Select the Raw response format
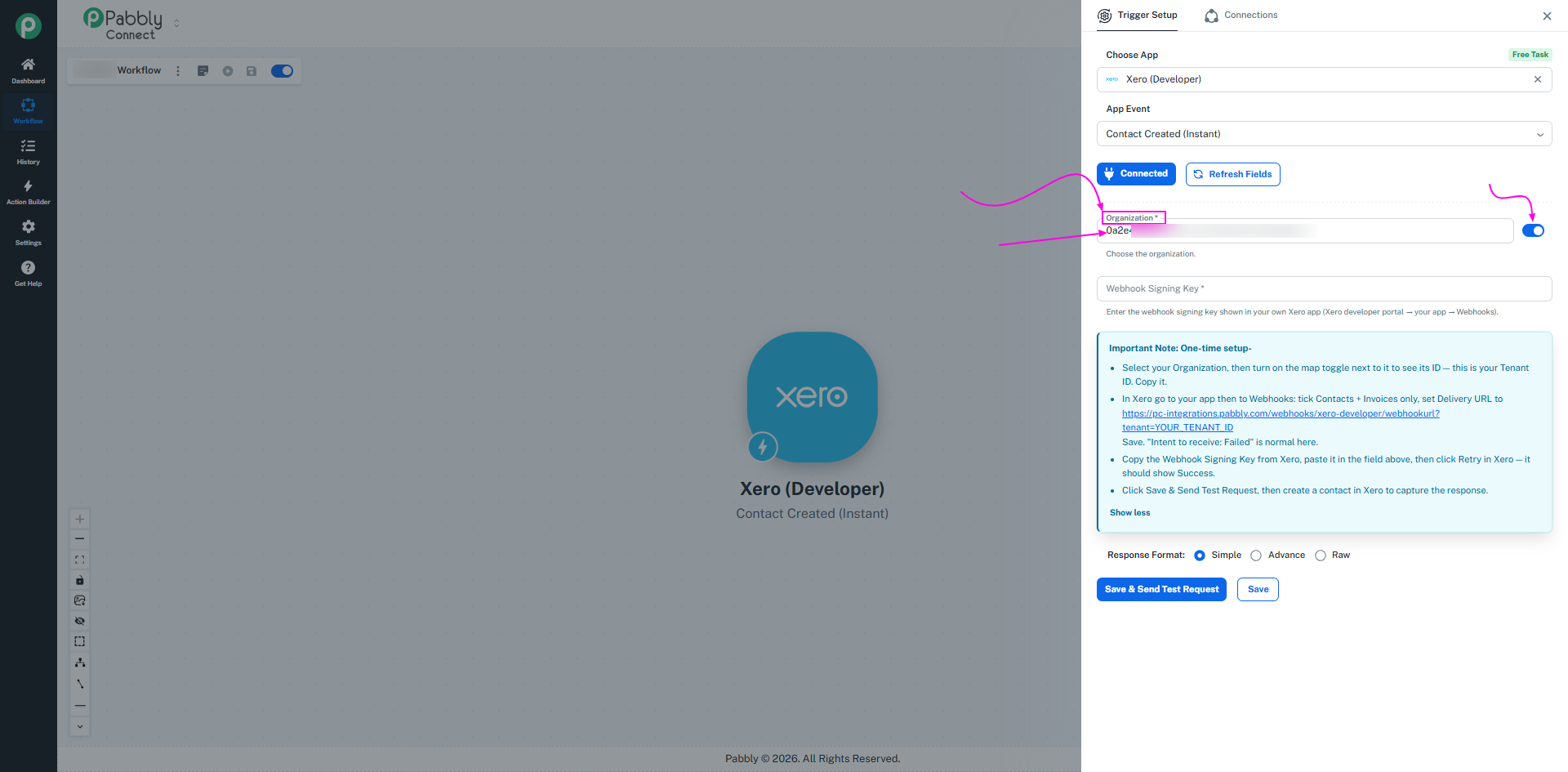The width and height of the screenshot is (1568, 772). point(1321,556)
